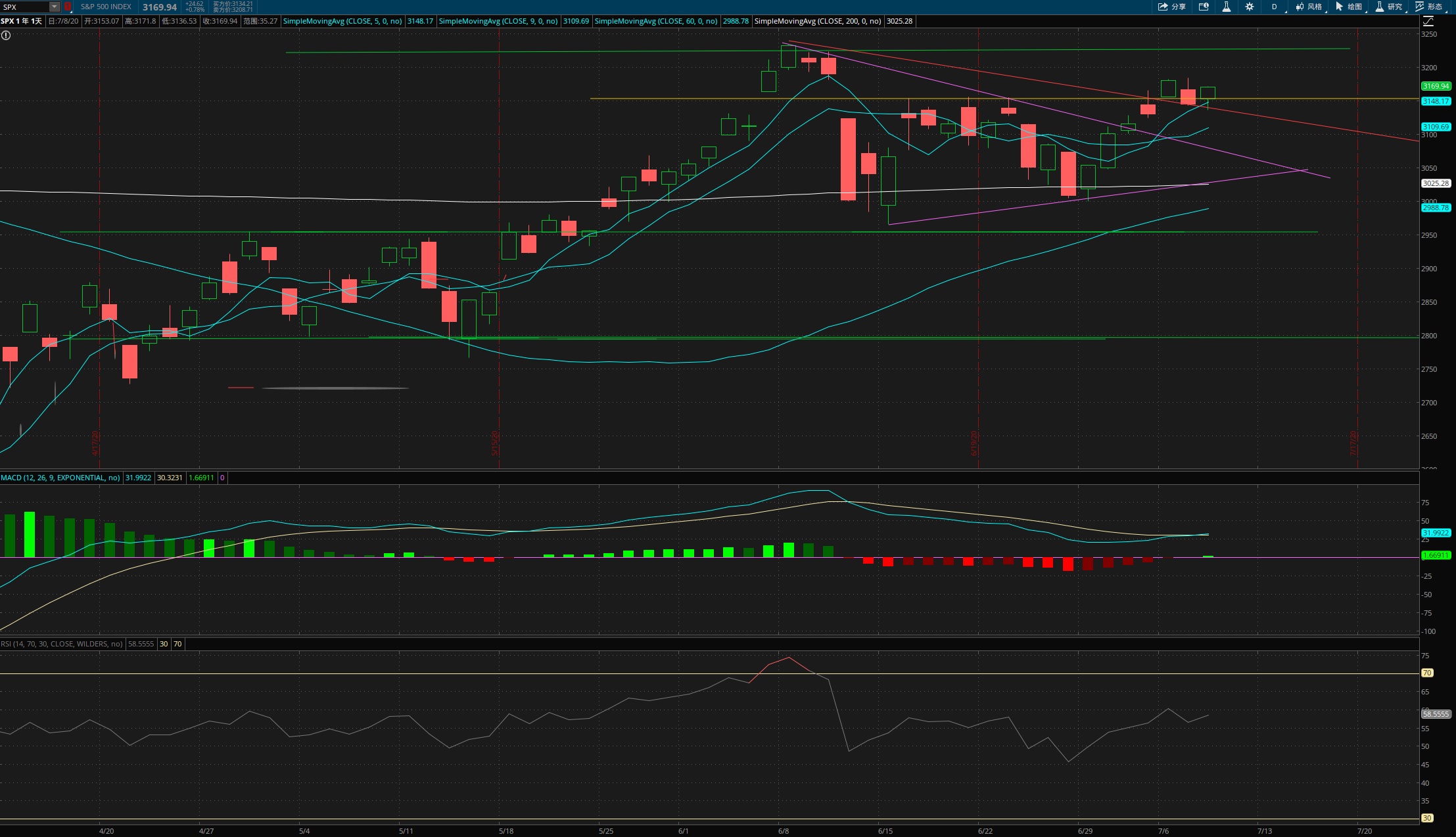Open the symbol selector dropdown arrow

[55, 7]
